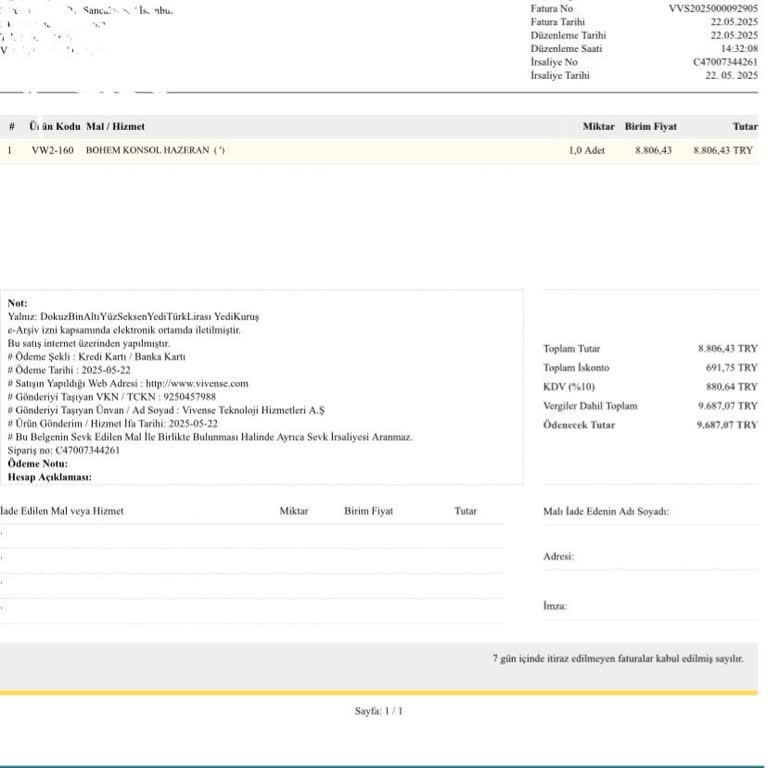
Task: Select the Sevk İrsaliyesi Aranmaz line
Action: tap(210, 437)
